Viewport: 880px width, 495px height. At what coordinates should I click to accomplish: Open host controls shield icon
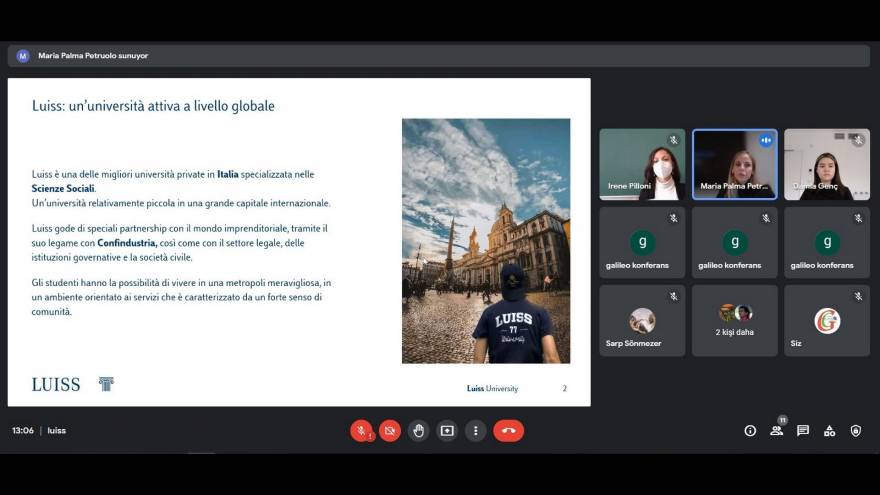click(855, 430)
